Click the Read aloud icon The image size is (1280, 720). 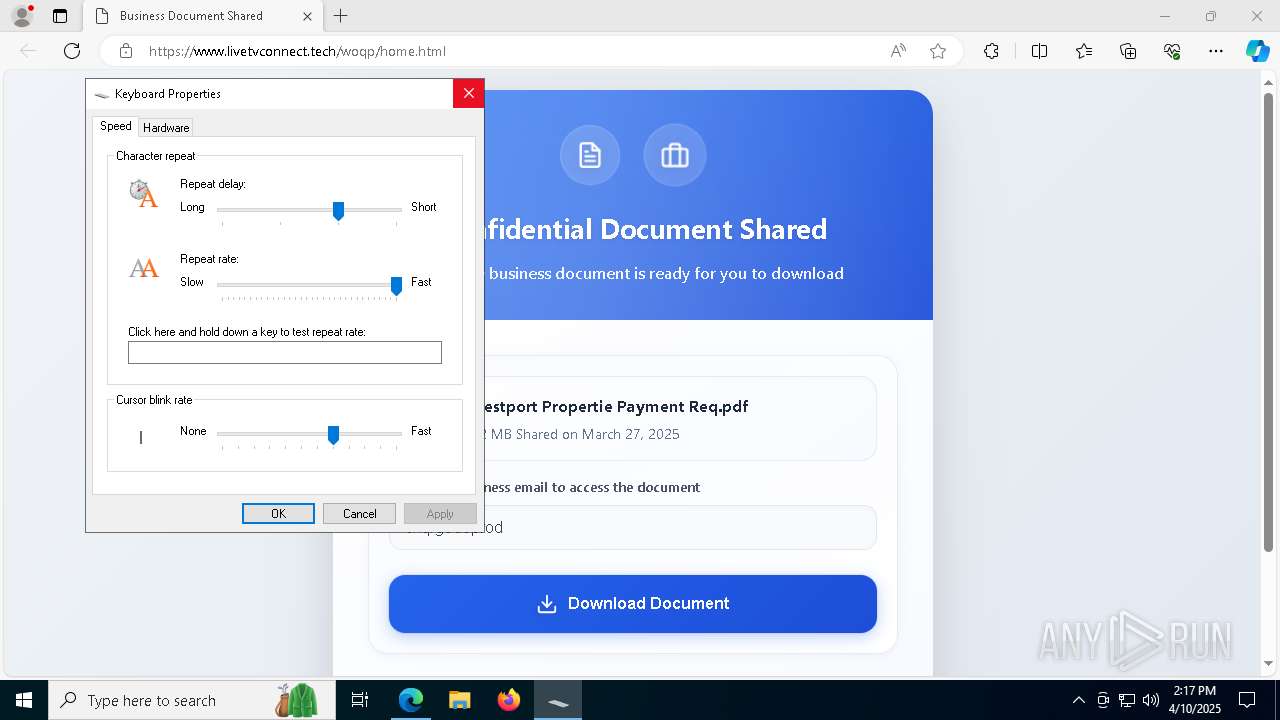898,51
